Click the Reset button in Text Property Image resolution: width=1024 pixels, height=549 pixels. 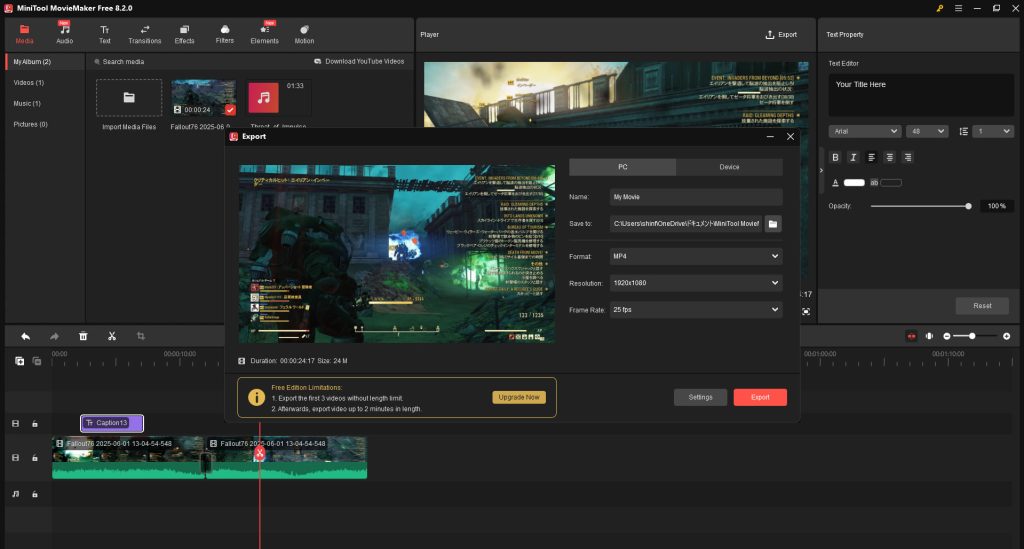point(982,306)
